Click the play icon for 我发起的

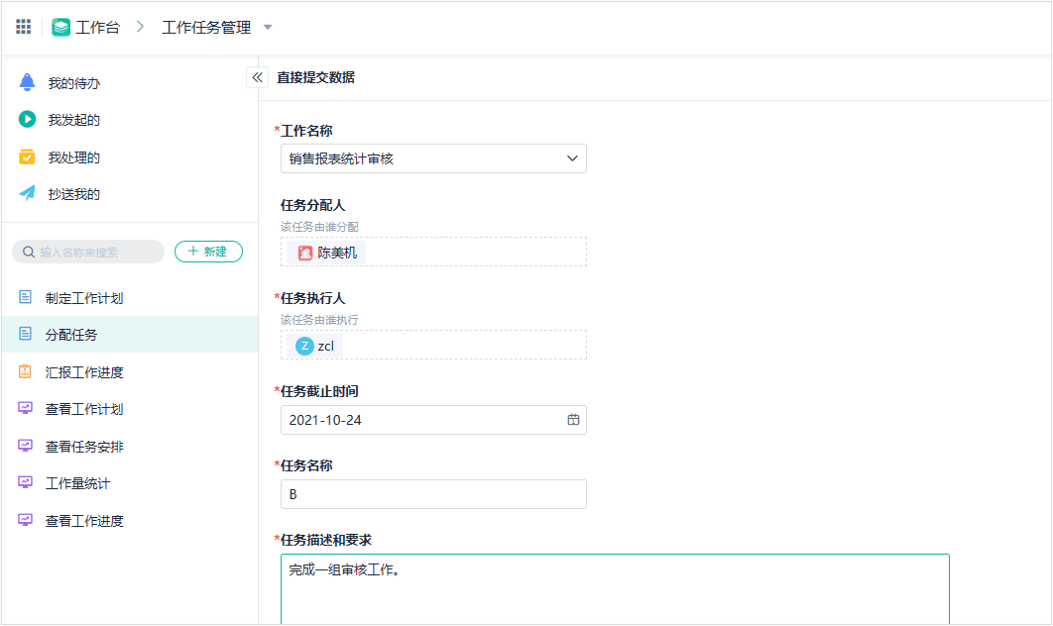tap(27, 120)
